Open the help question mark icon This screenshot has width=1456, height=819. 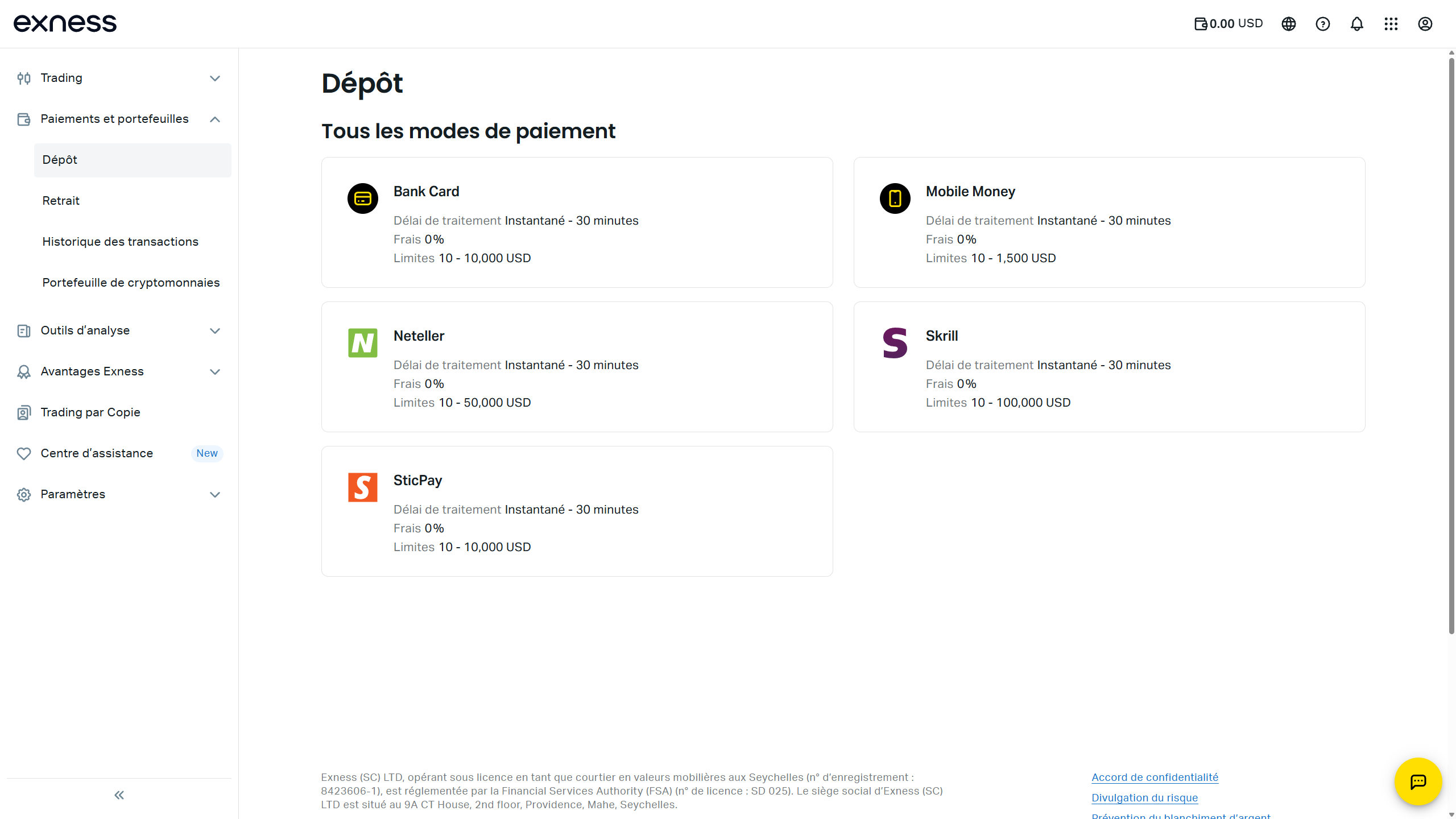coord(1323,24)
